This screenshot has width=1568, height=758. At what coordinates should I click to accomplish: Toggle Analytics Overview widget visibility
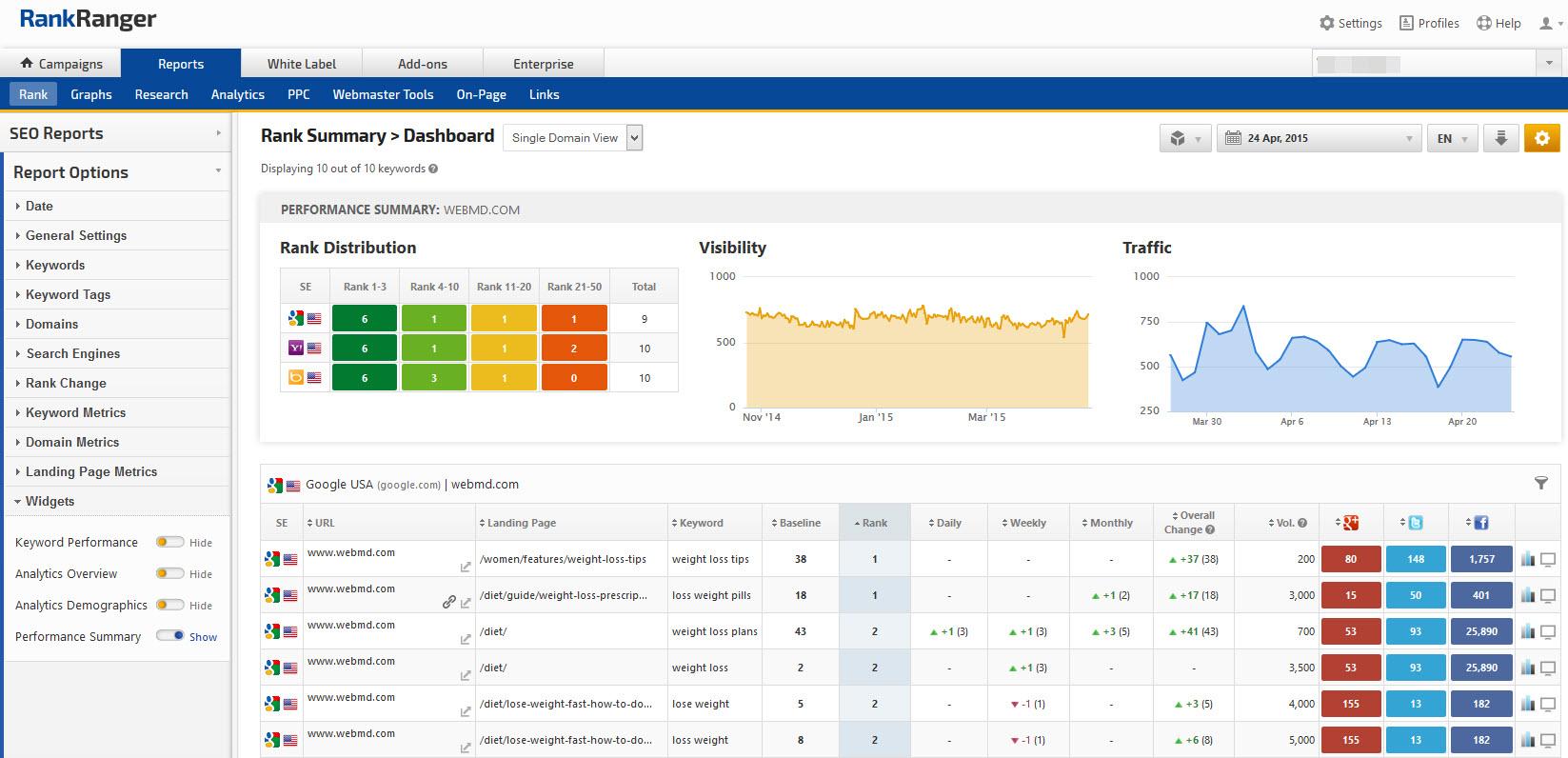point(169,573)
